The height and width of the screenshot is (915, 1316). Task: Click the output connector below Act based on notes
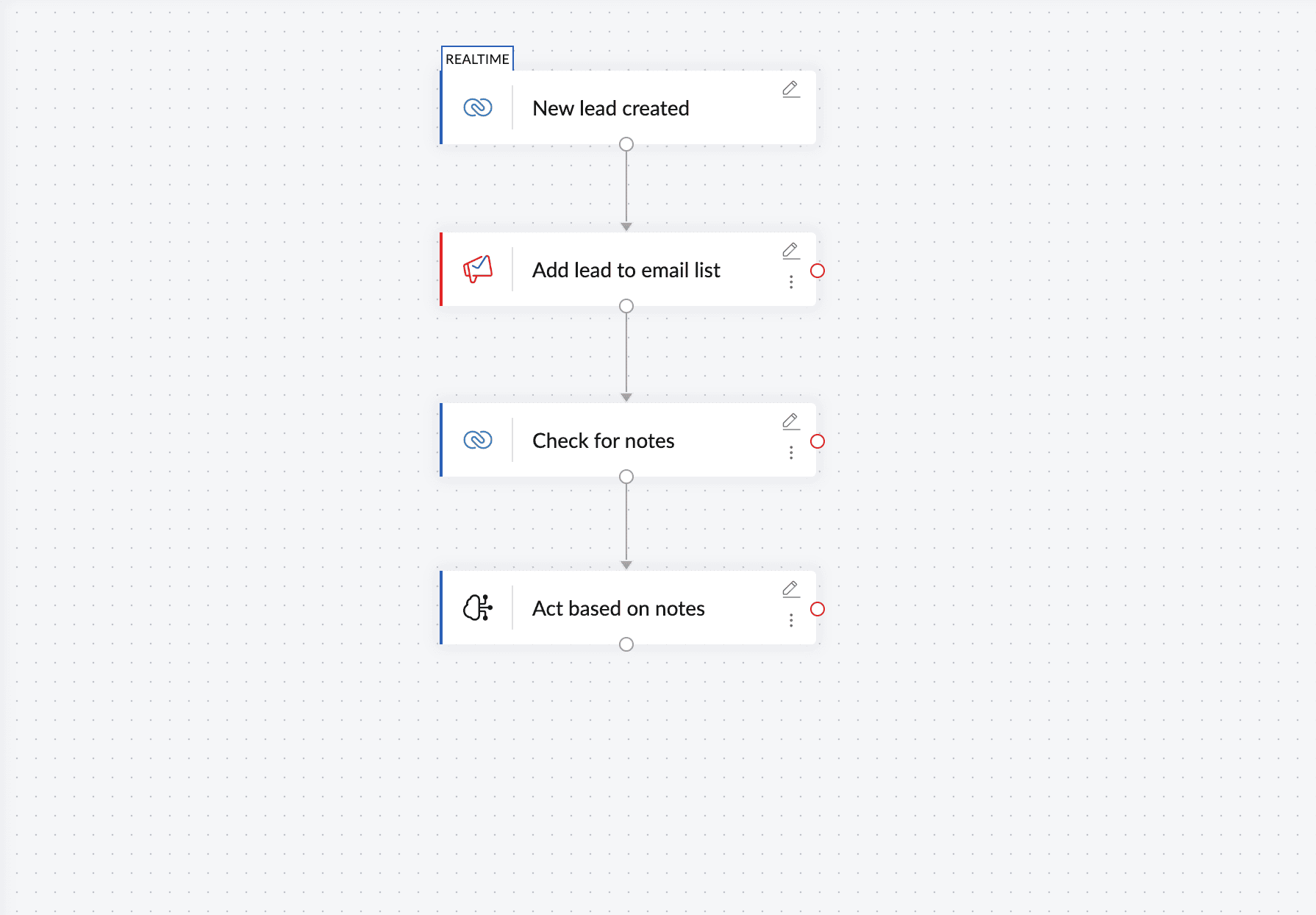click(626, 644)
